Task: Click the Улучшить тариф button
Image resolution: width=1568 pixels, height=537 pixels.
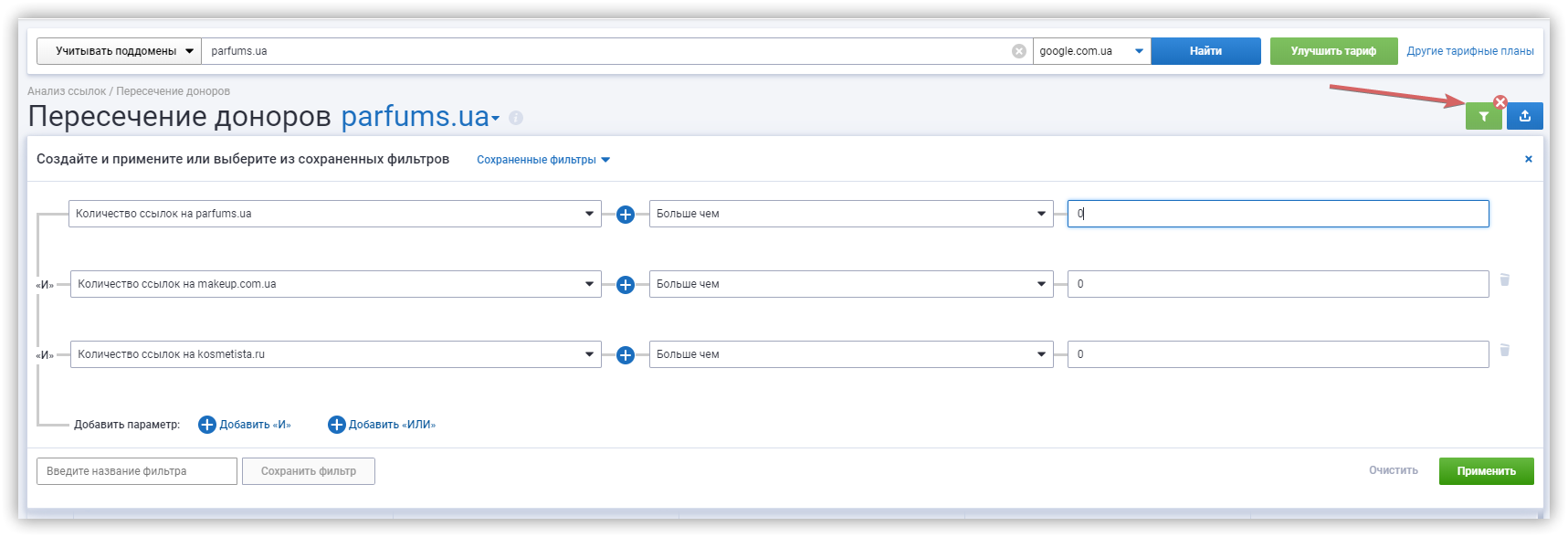Action: 1333,51
